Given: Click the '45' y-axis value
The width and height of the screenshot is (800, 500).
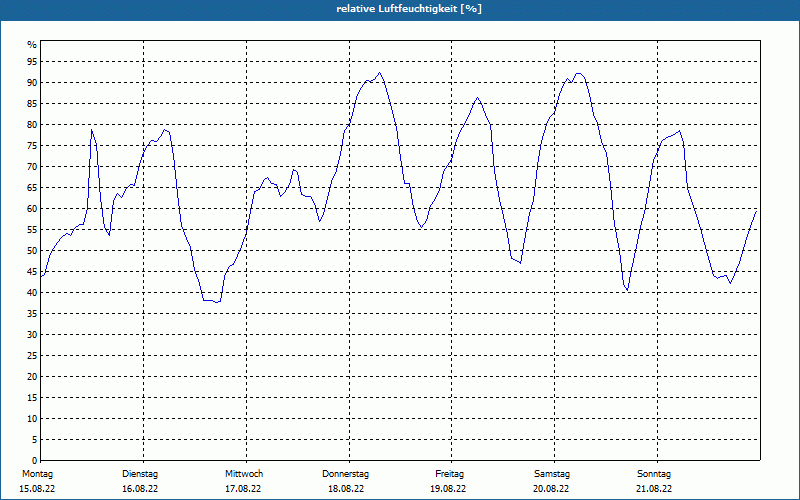Looking at the screenshot, I should [x=32, y=272].
